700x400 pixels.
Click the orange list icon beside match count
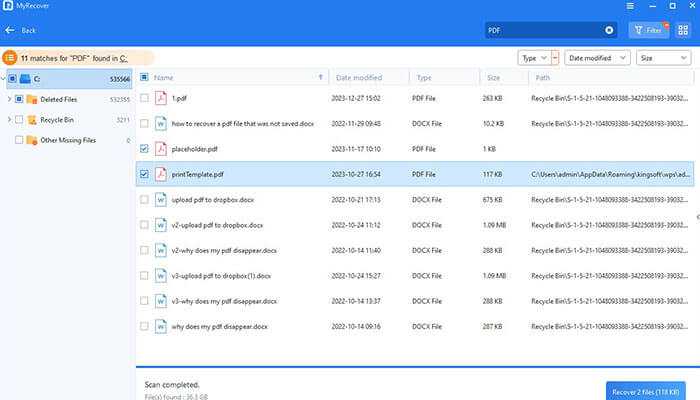pyautogui.click(x=10, y=59)
